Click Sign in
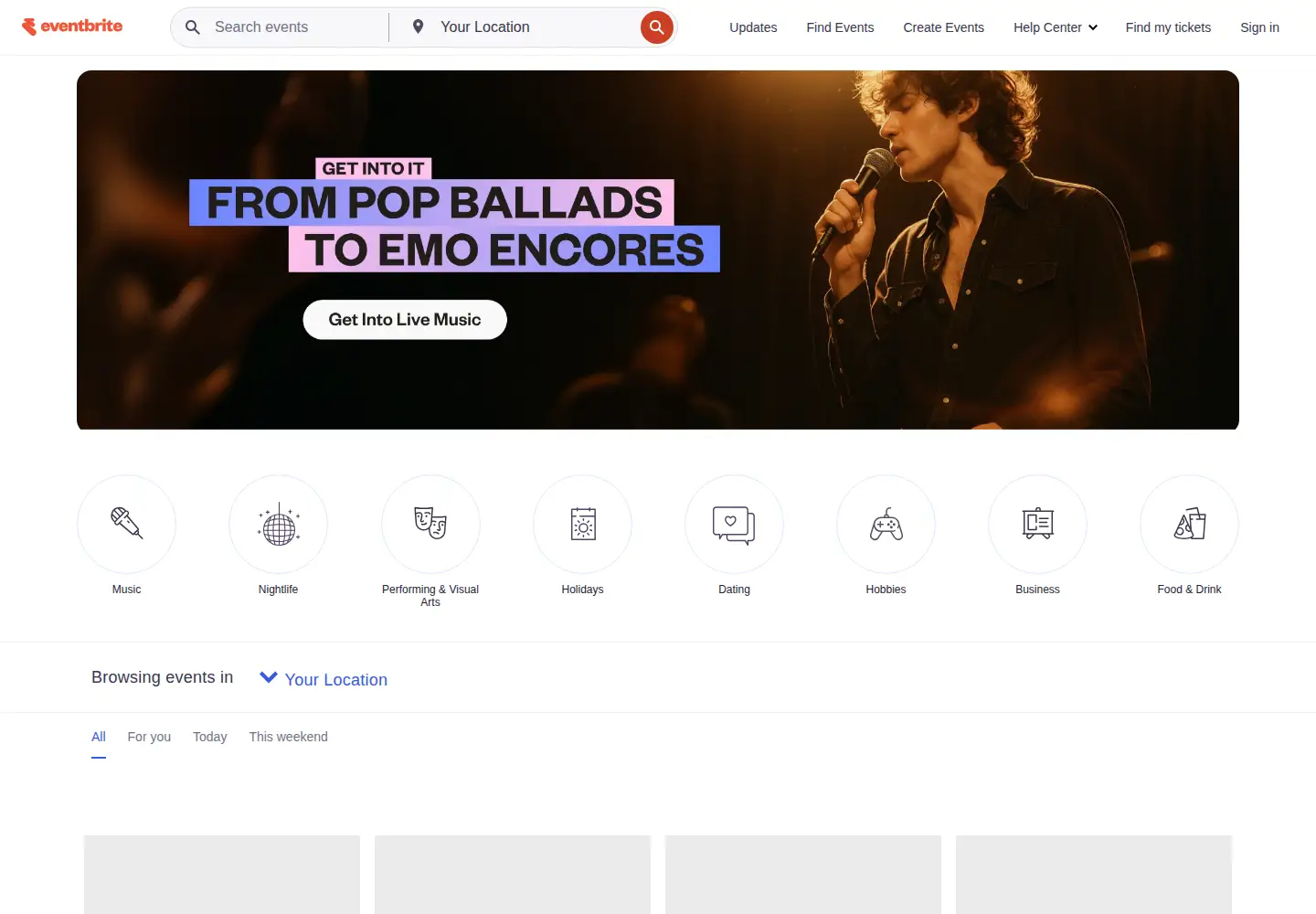Viewport: 1316px width, 914px height. click(x=1259, y=27)
